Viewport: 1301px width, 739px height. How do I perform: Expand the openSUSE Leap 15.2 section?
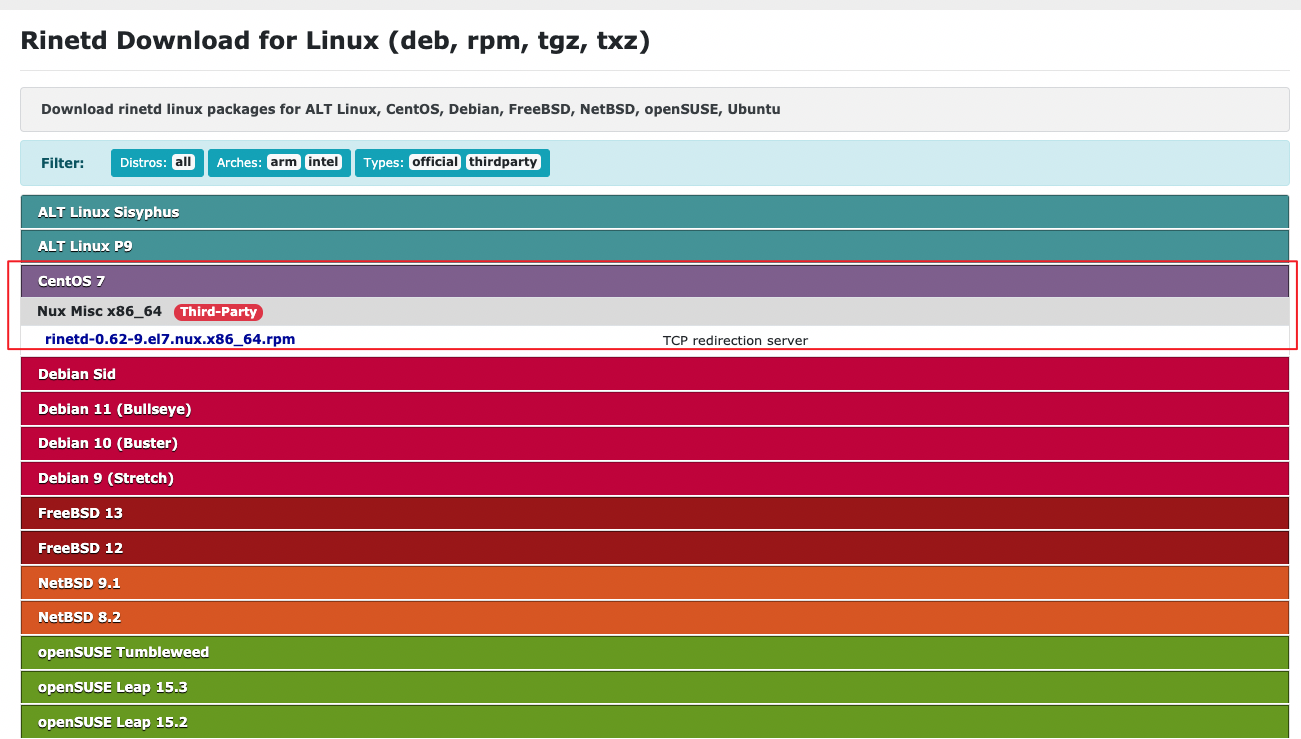tap(655, 722)
